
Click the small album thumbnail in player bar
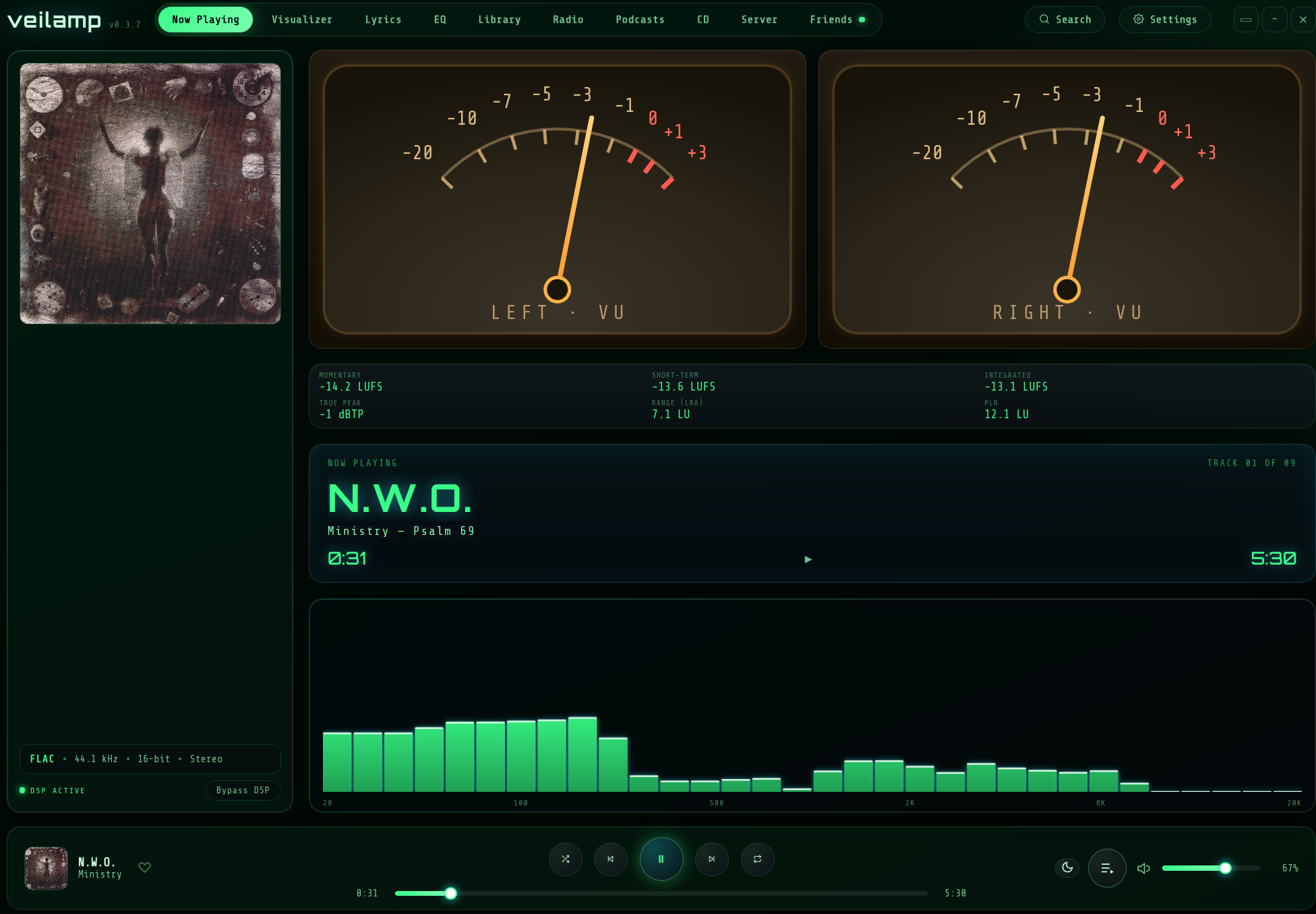coord(47,868)
